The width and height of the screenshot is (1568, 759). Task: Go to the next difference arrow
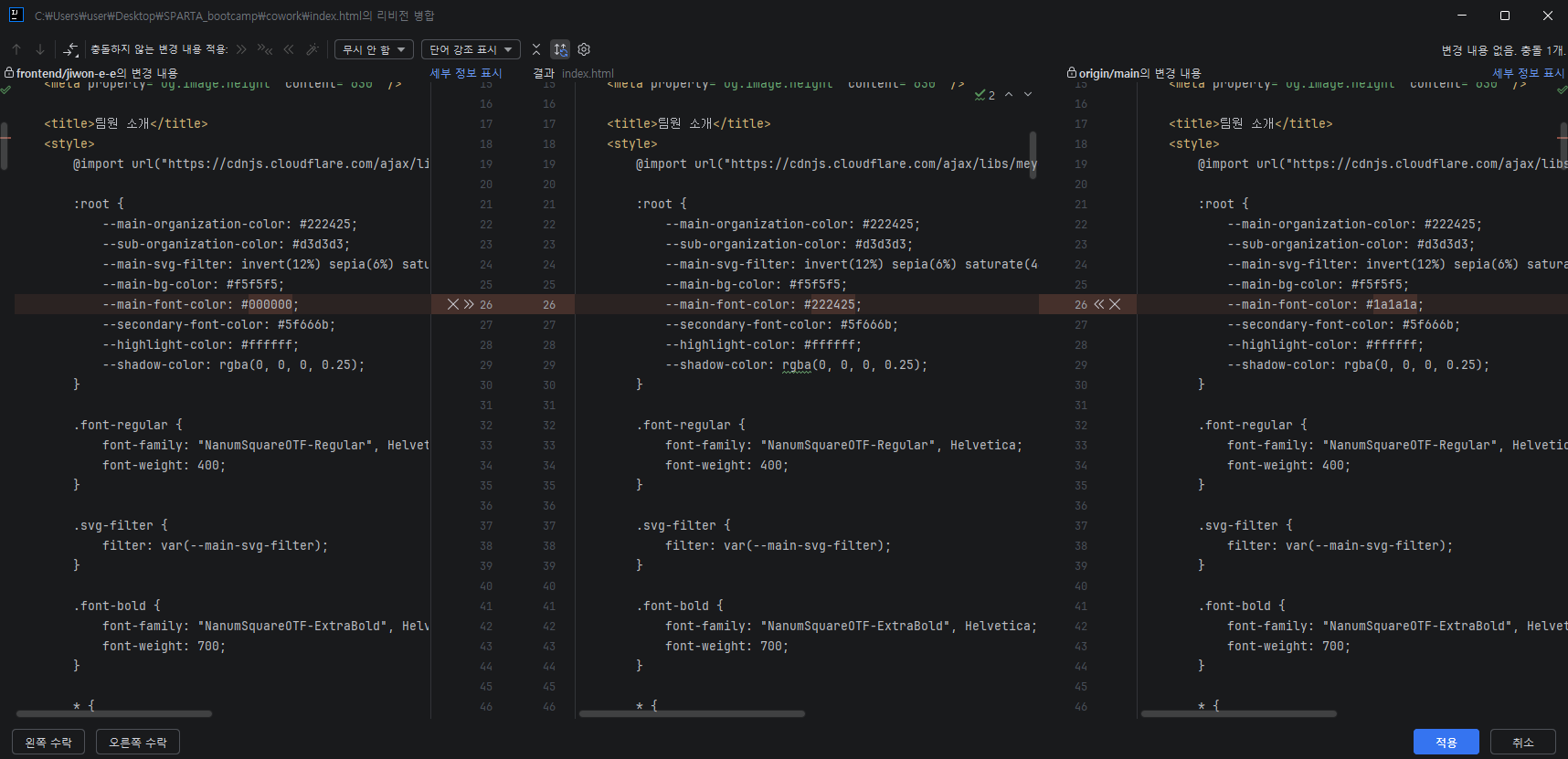[40, 49]
